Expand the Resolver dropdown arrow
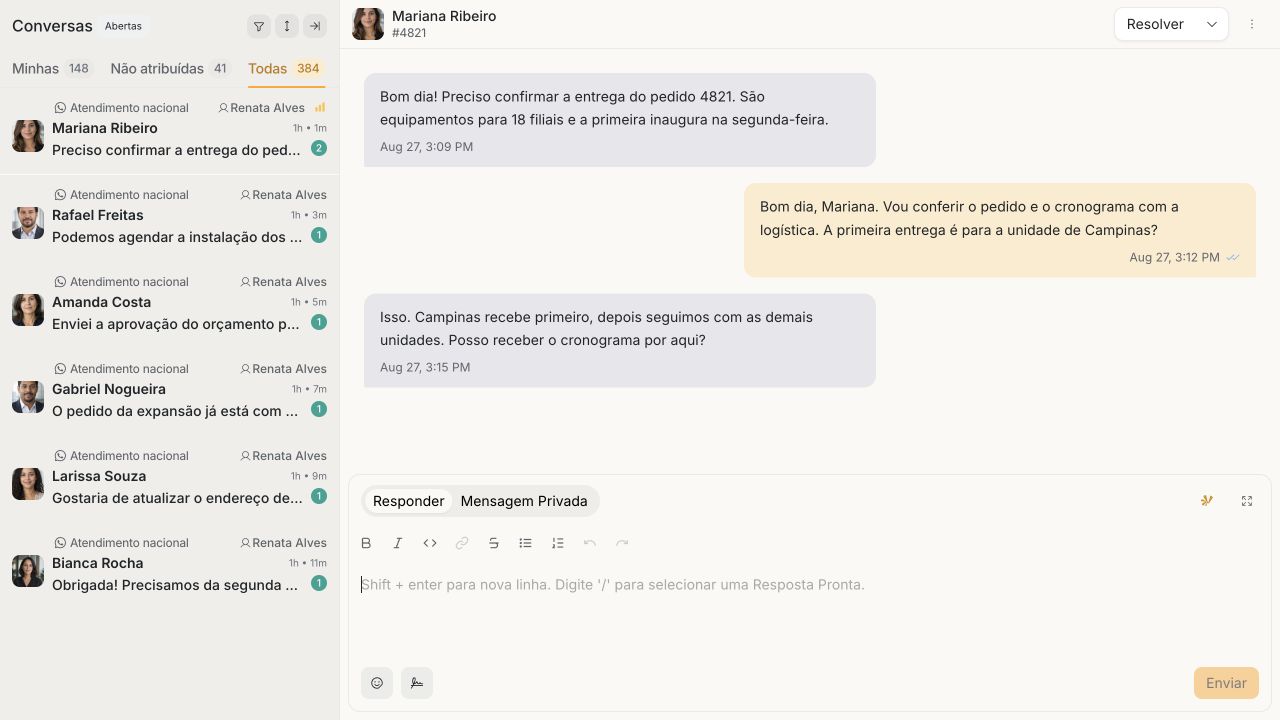 click(1212, 24)
